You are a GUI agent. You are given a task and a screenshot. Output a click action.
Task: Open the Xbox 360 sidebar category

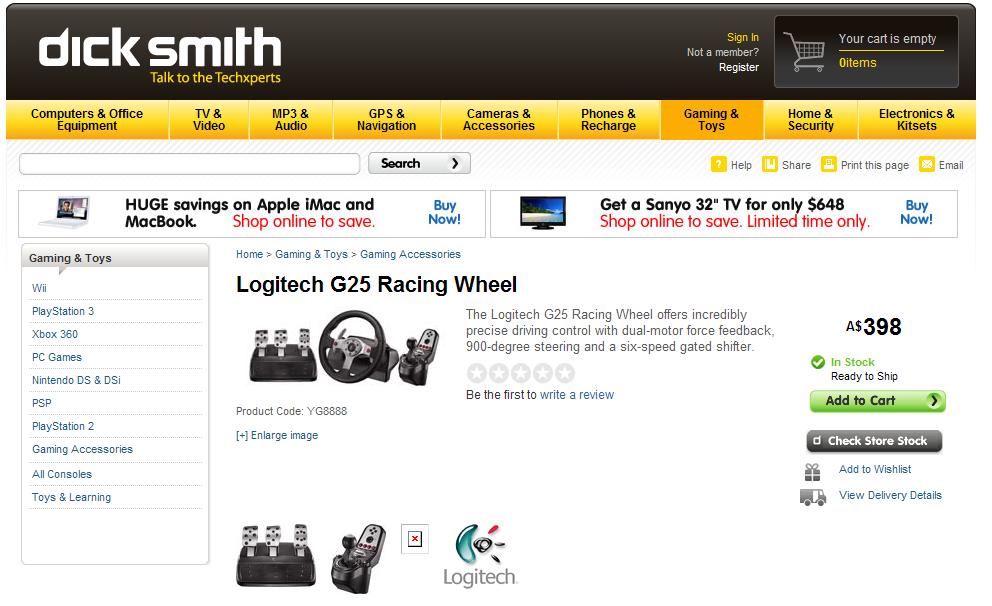click(55, 334)
